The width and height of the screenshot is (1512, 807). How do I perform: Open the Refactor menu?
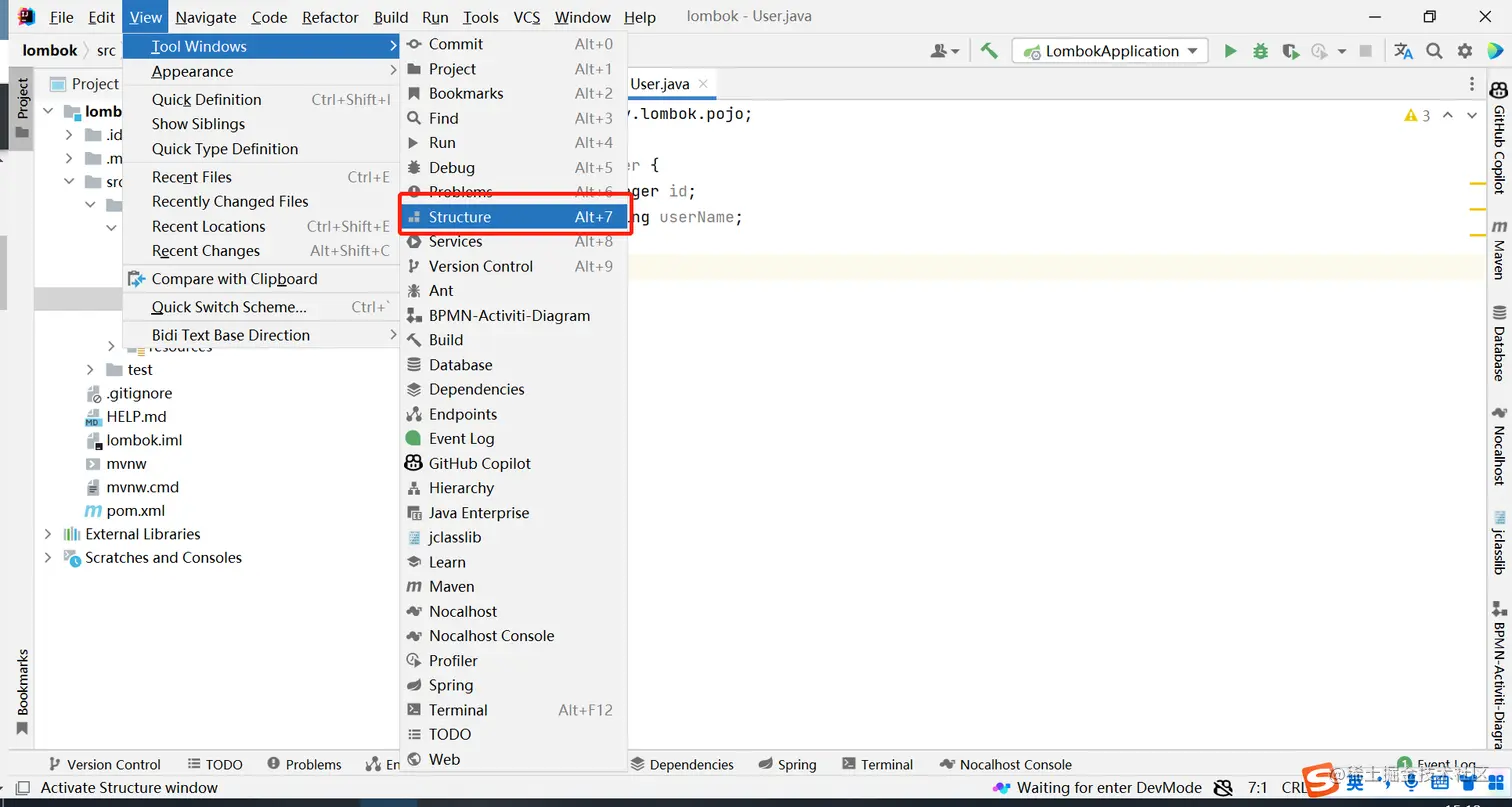coord(330,17)
